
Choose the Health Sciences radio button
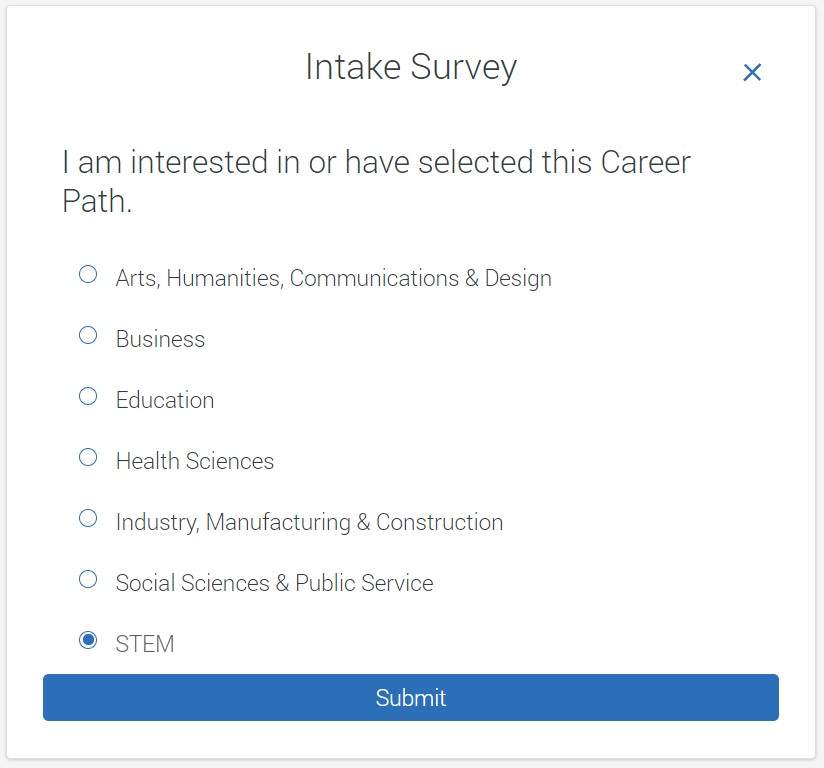88,456
